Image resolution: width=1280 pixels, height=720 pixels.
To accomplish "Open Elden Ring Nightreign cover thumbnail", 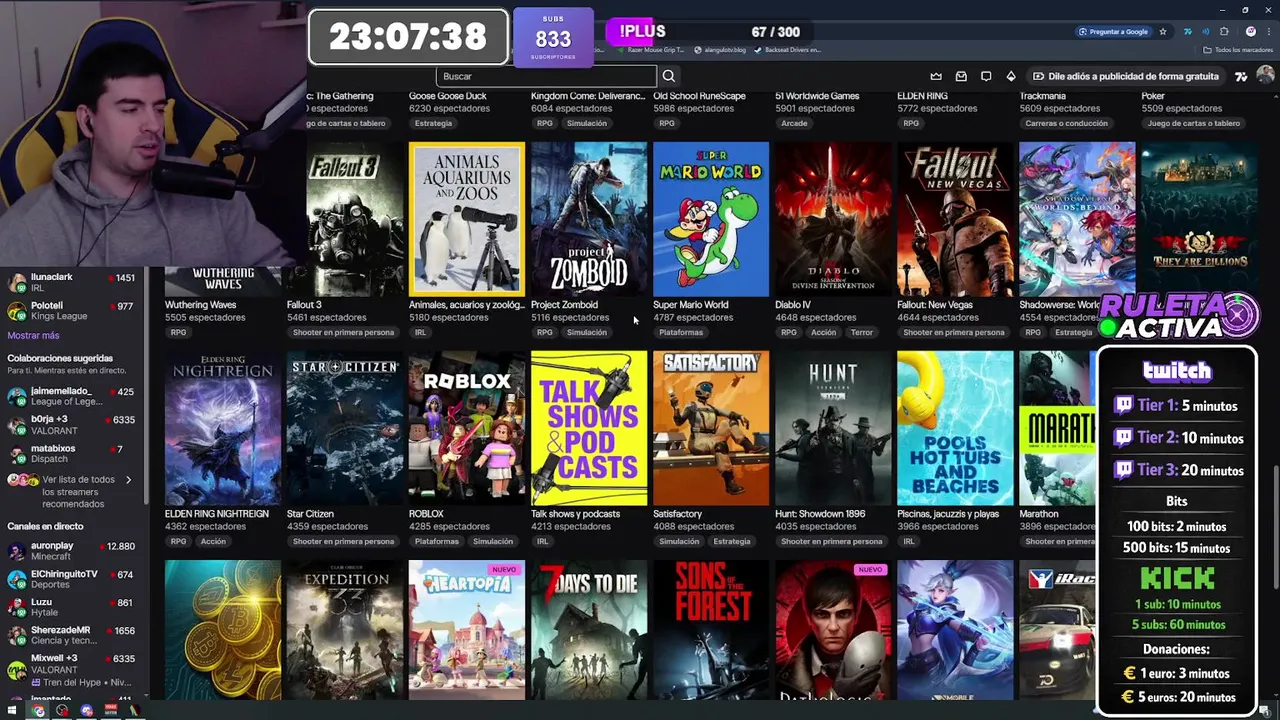I will (x=222, y=428).
